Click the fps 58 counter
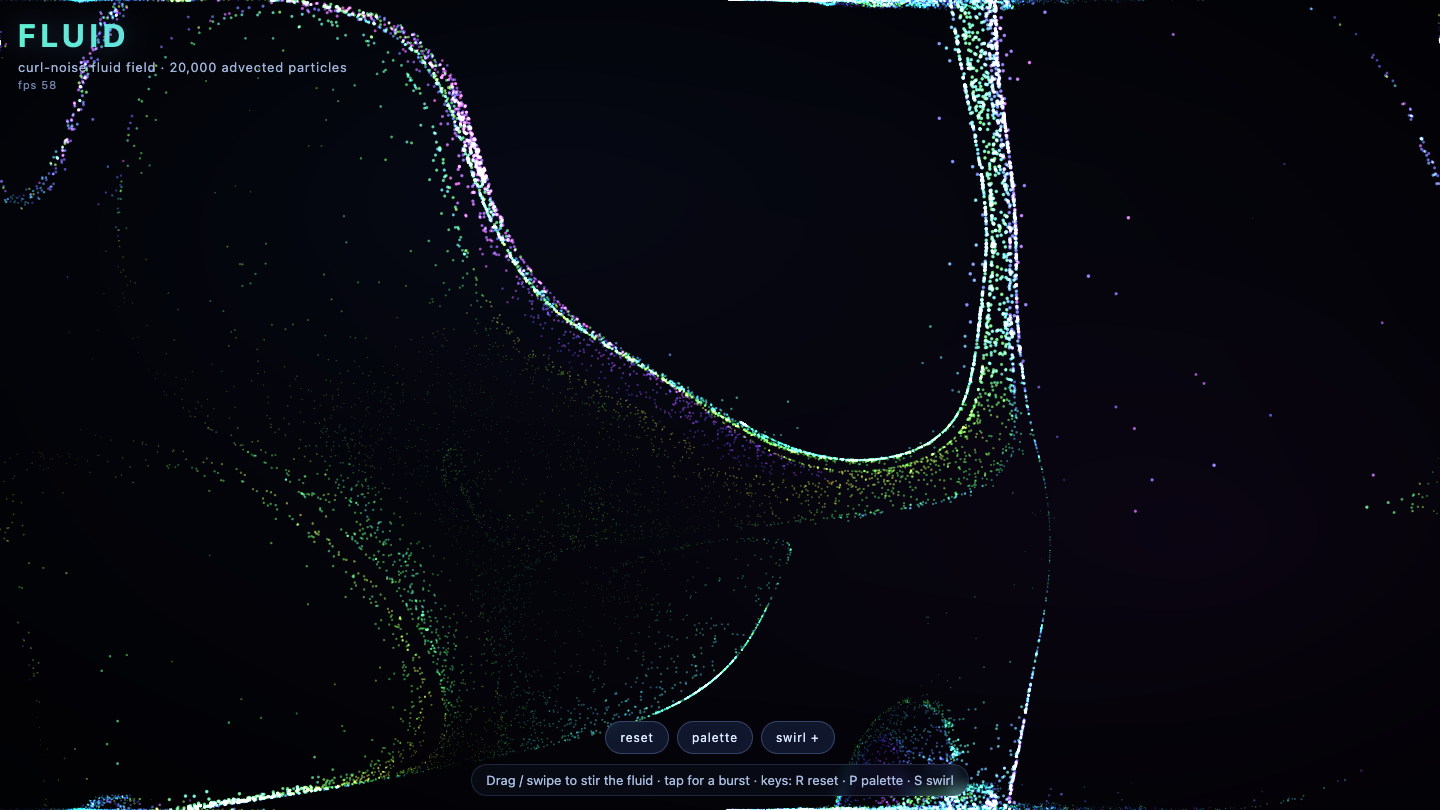Image resolution: width=1440 pixels, height=810 pixels. (x=37, y=85)
